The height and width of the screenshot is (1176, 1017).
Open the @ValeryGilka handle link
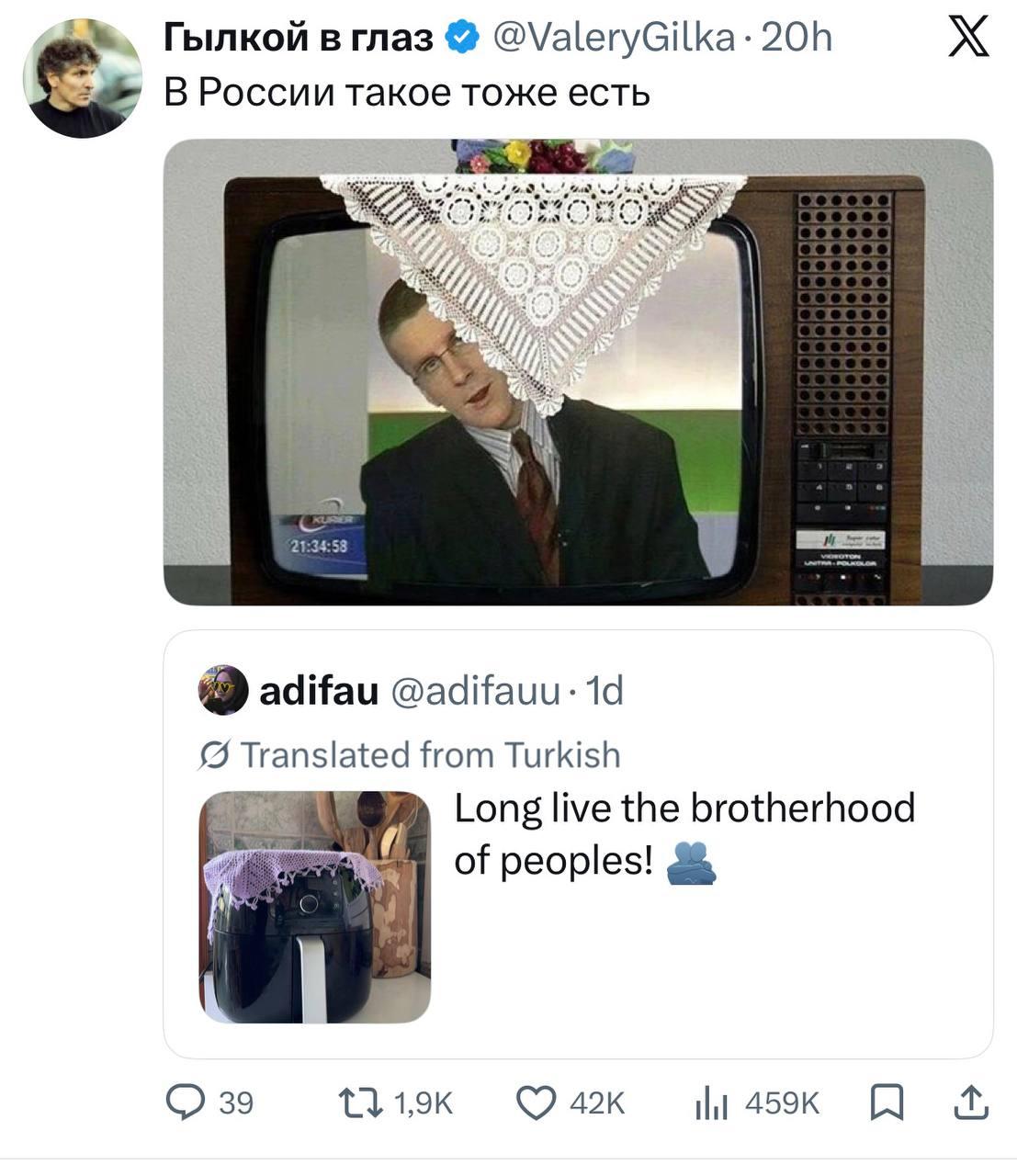tap(614, 38)
